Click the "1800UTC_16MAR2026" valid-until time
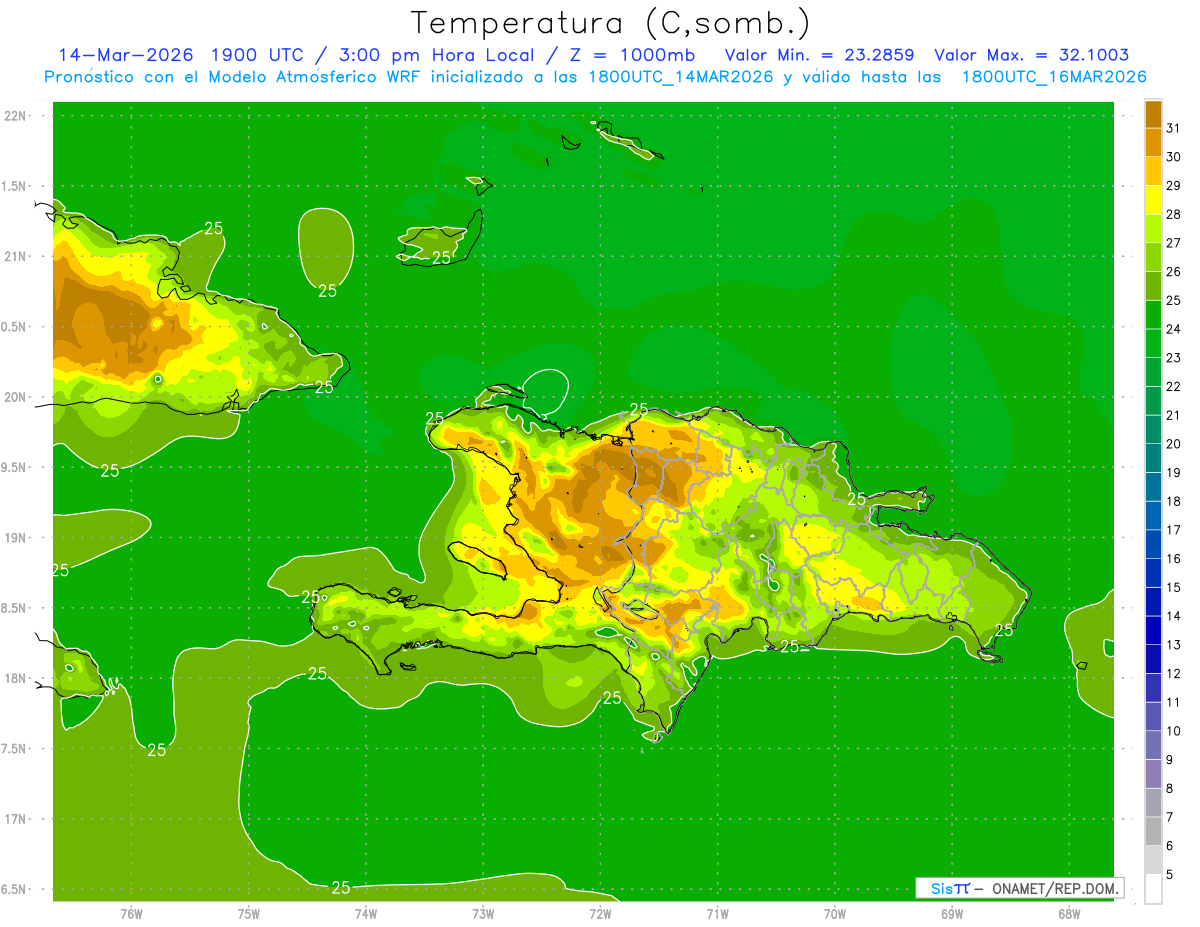The height and width of the screenshot is (927, 1200). point(1054,77)
